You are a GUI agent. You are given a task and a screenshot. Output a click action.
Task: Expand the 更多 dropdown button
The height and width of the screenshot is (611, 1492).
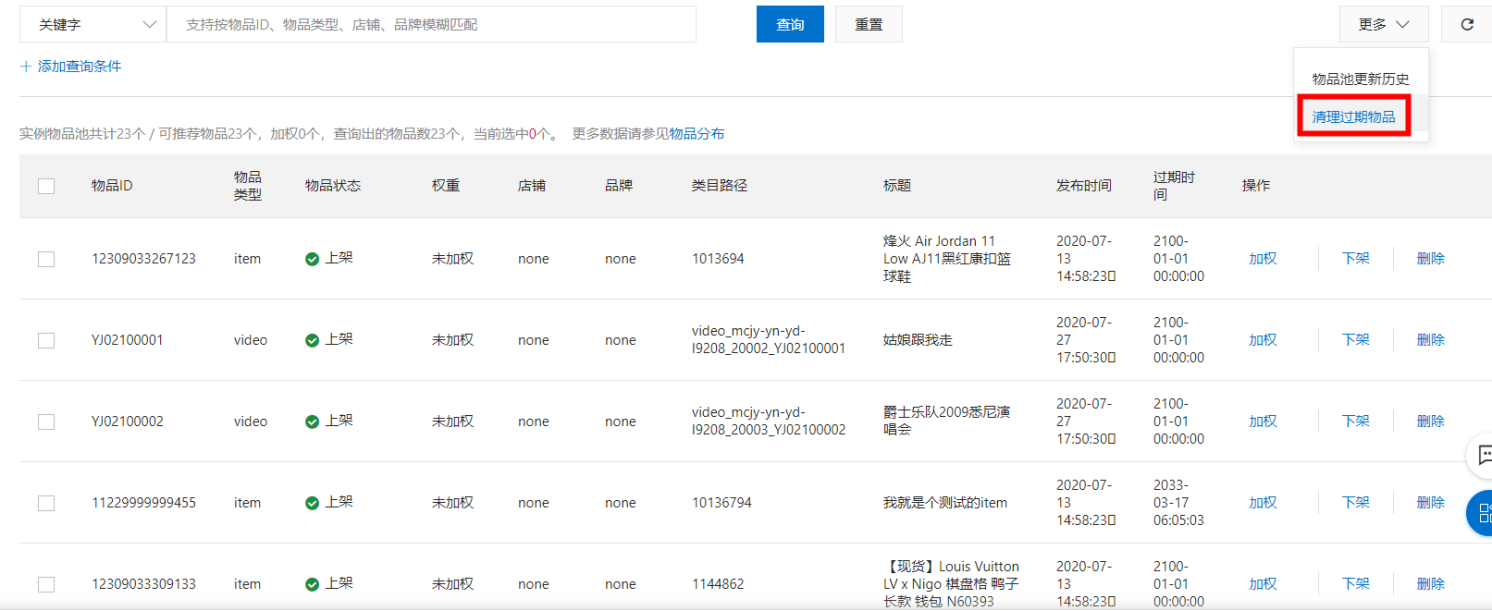click(1384, 24)
